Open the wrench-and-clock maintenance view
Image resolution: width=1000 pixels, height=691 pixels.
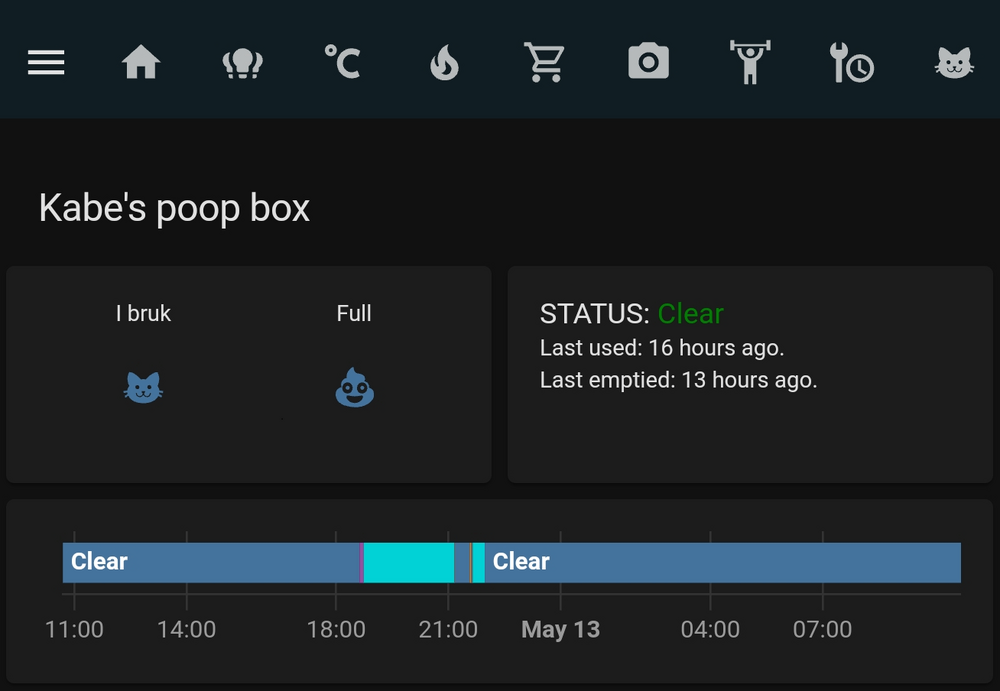[x=851, y=63]
